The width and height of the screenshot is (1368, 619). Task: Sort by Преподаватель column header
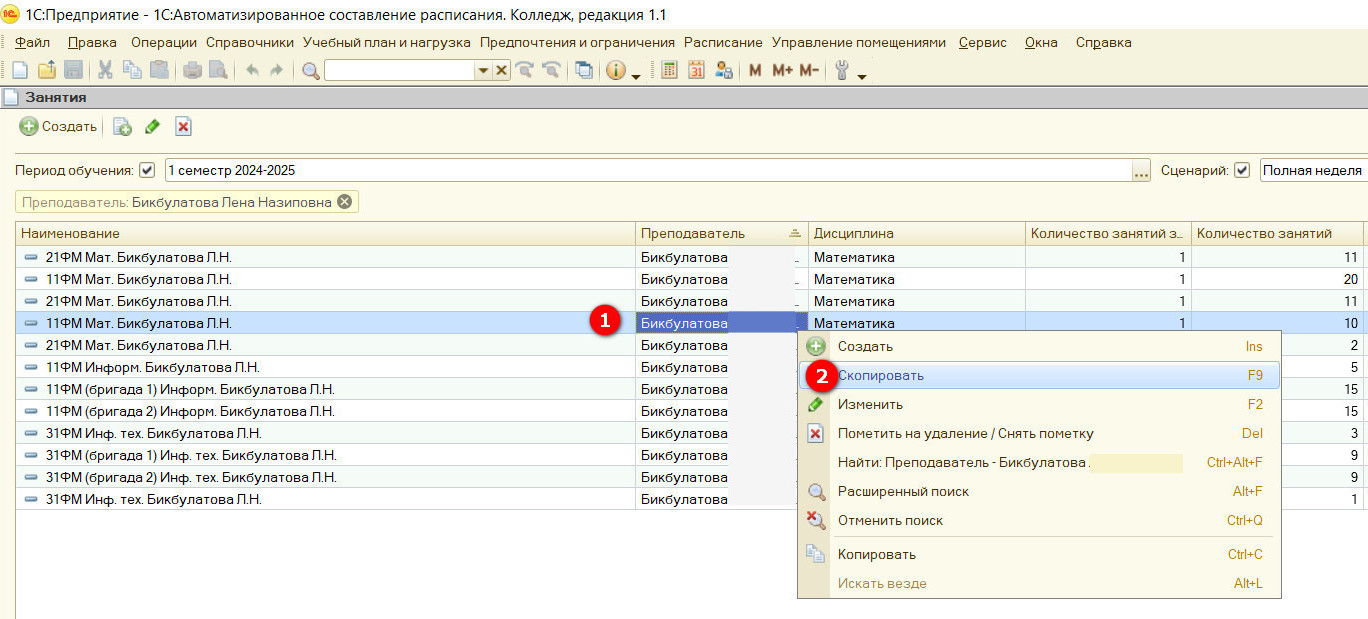tap(721, 233)
